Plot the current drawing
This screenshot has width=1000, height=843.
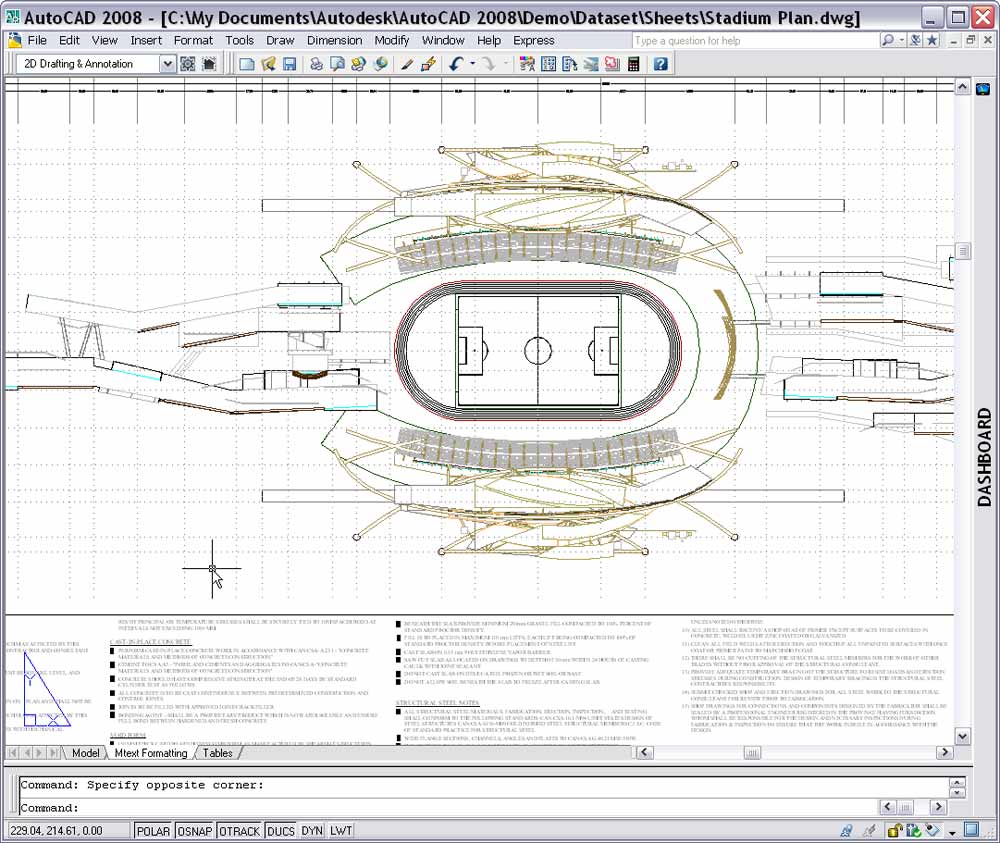[x=315, y=63]
